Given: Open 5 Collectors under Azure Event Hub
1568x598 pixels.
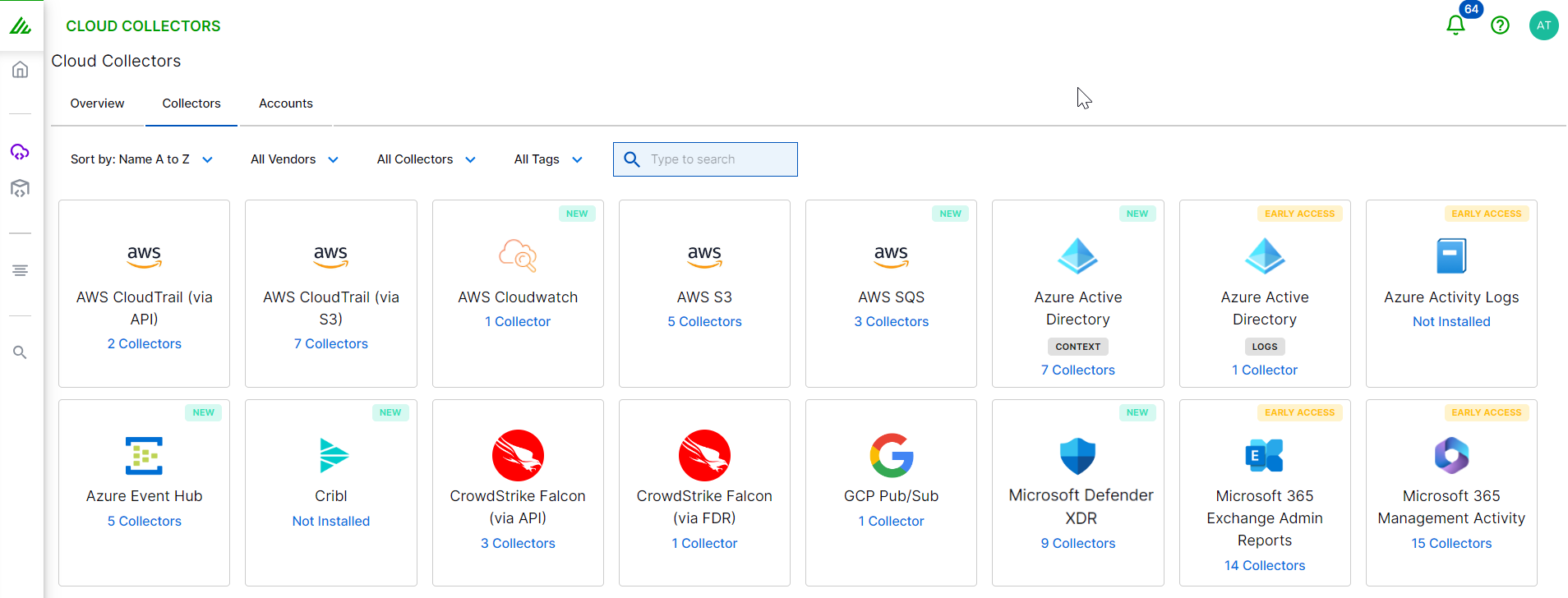Looking at the screenshot, I should (145, 521).
